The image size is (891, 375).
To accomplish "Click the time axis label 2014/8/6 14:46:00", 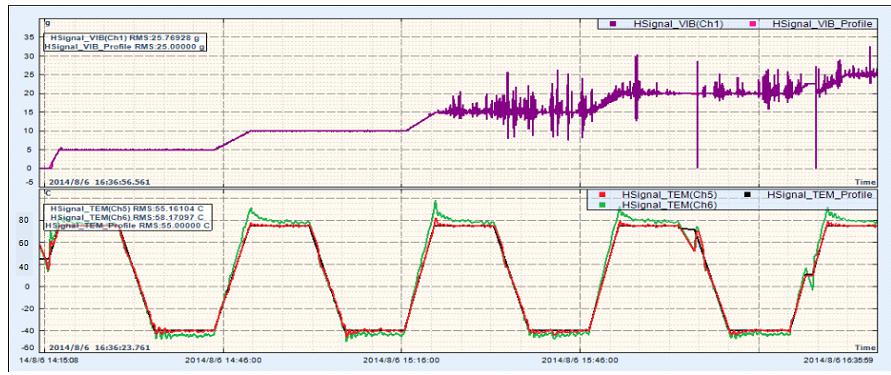I will pyautogui.click(x=223, y=360).
